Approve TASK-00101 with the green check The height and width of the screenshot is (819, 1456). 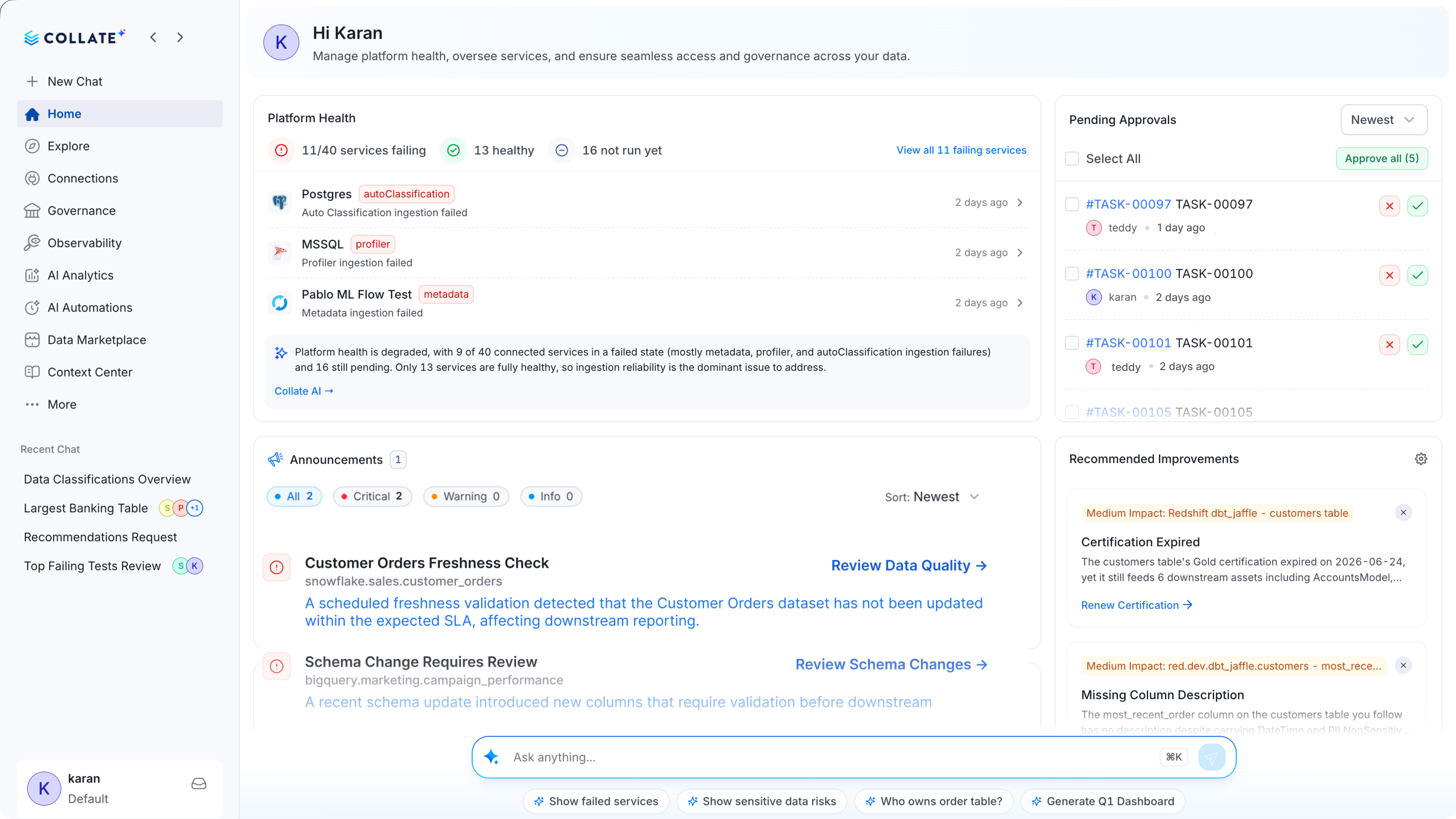[1418, 345]
